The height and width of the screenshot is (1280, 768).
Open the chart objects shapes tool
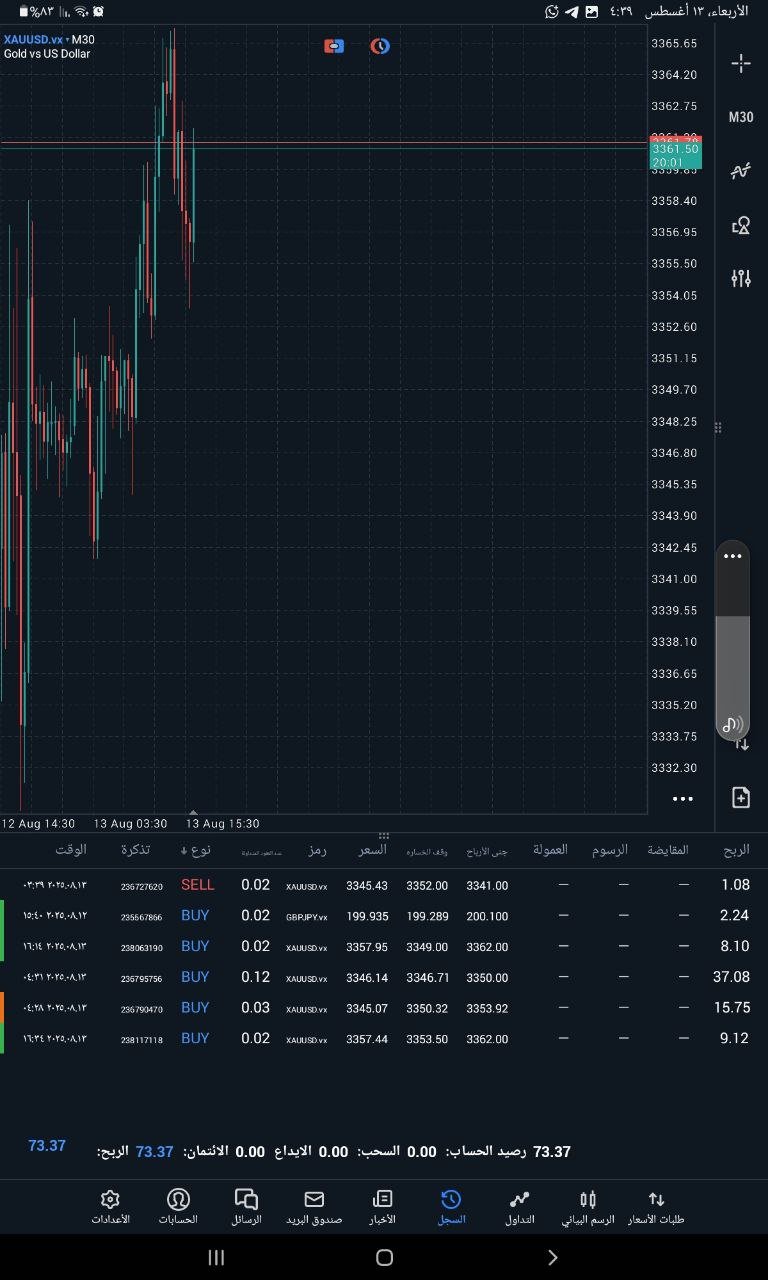(x=741, y=225)
